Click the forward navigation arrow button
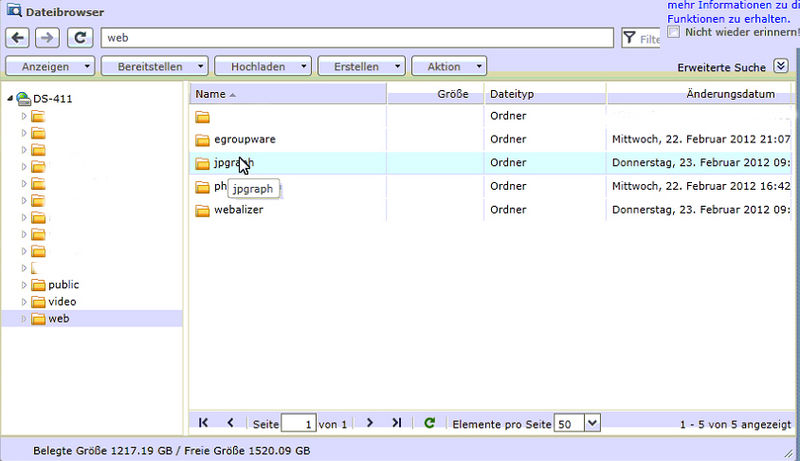 47,39
